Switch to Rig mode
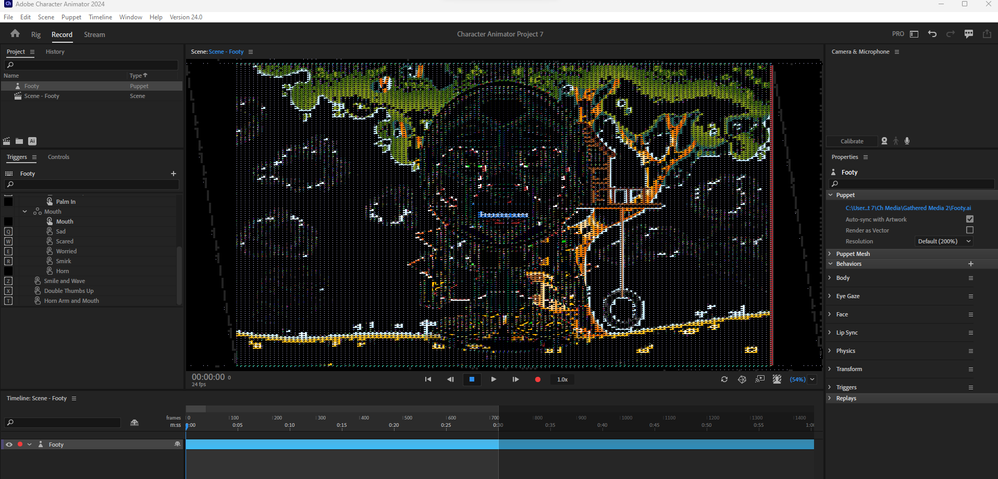This screenshot has width=998, height=479. (36, 34)
